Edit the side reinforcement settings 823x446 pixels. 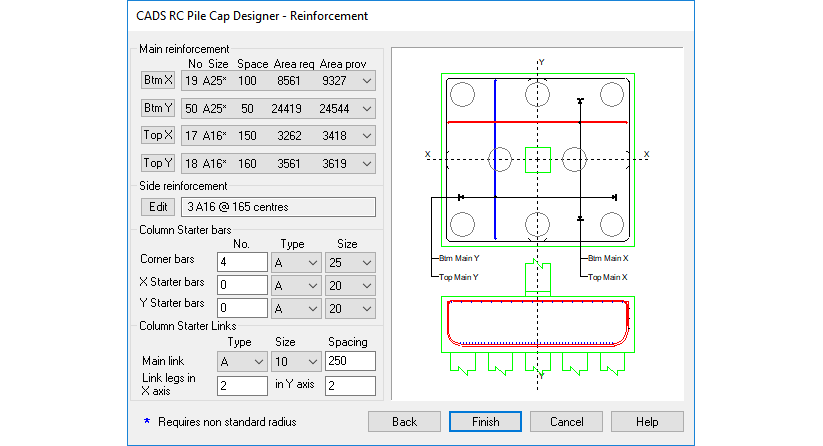(x=158, y=207)
